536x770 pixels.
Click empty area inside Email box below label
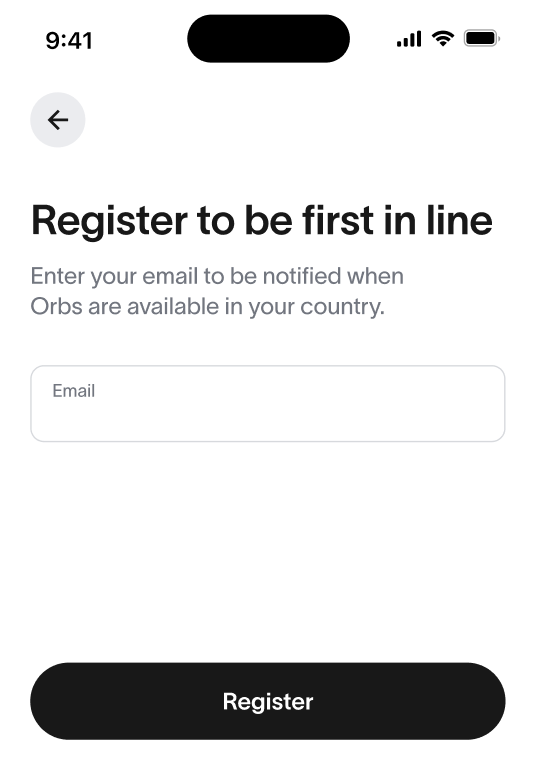[268, 420]
